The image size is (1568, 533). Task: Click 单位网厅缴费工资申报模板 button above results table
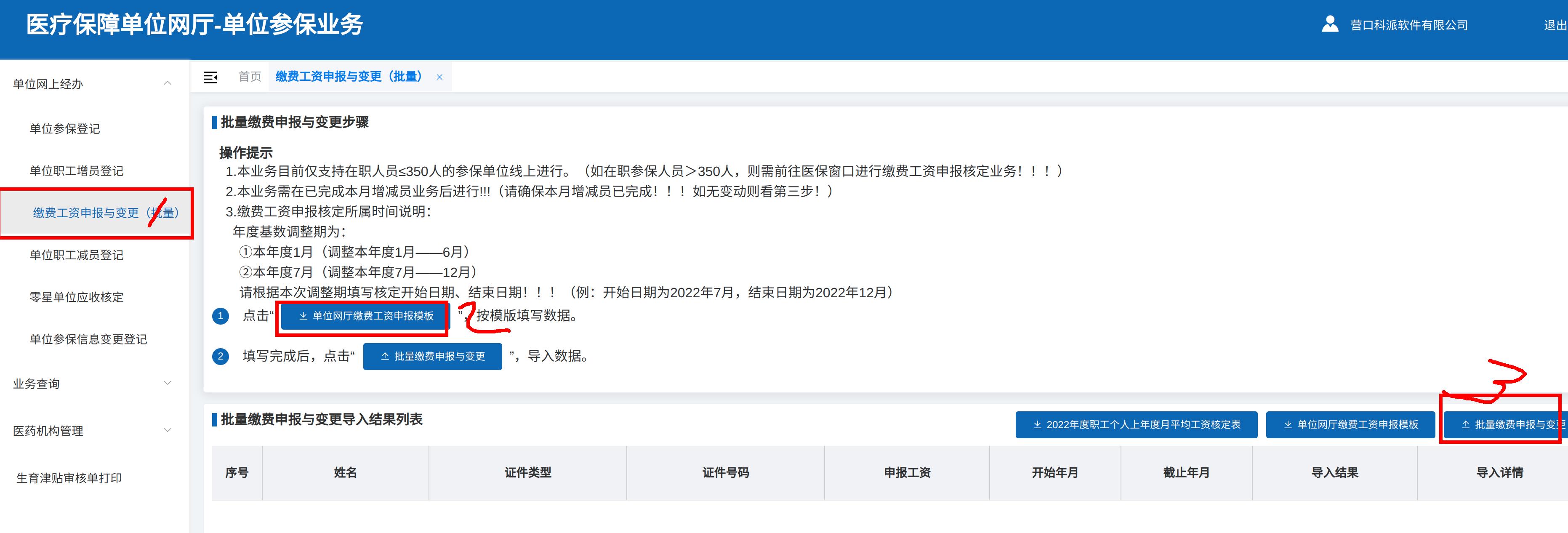tap(1350, 424)
